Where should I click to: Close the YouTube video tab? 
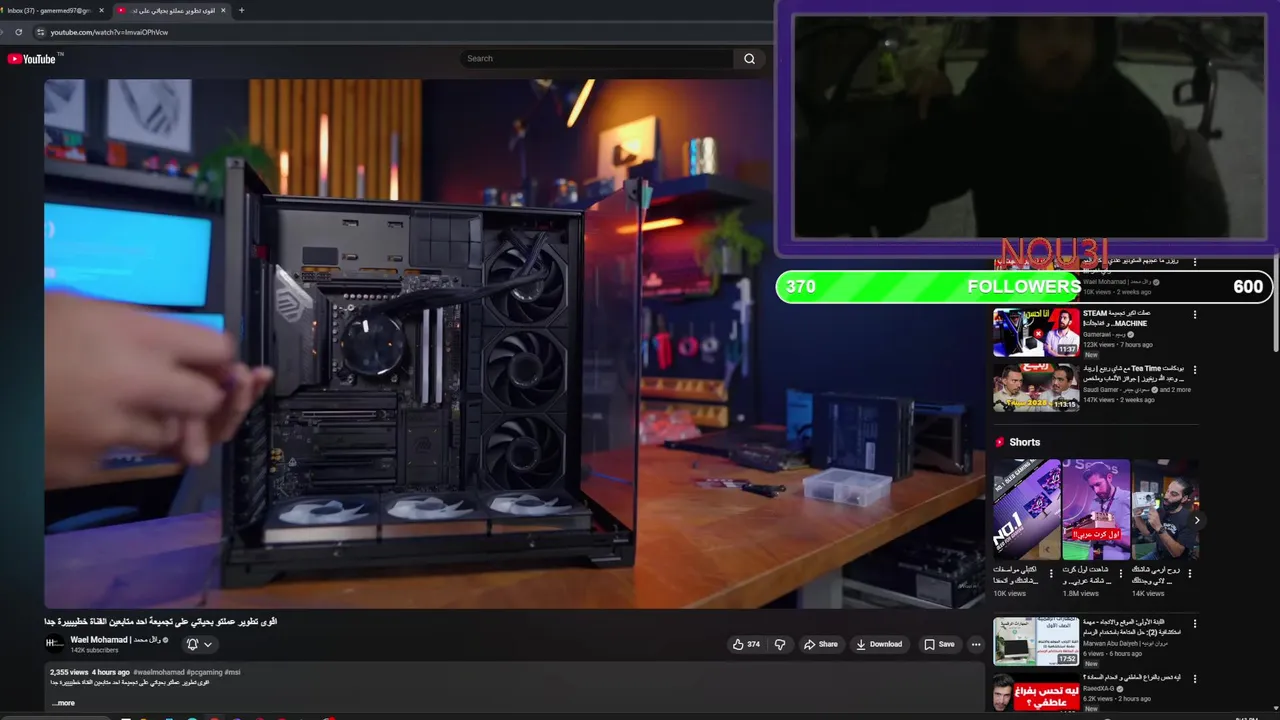point(223,10)
